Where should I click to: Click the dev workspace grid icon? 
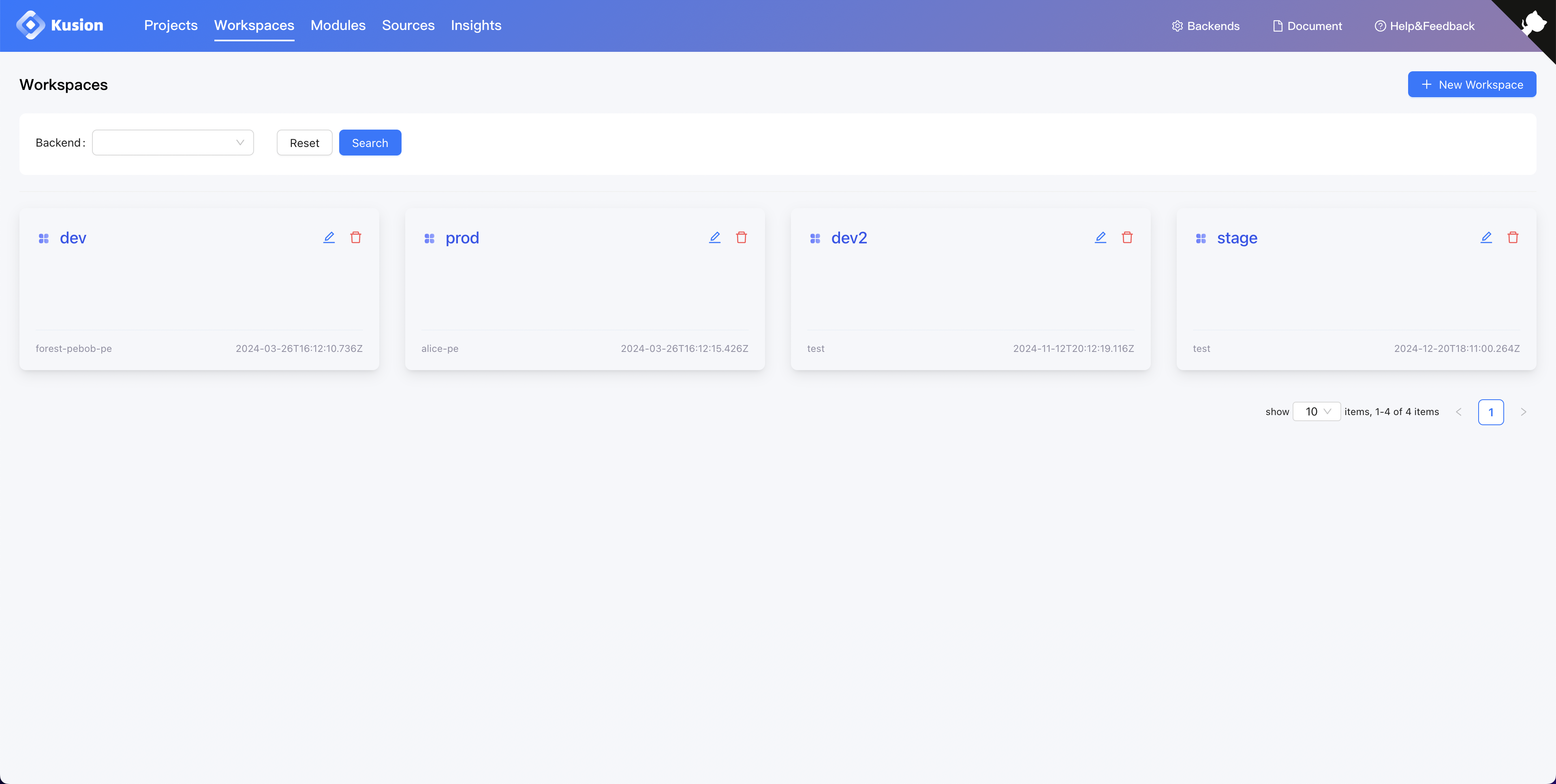(43, 238)
